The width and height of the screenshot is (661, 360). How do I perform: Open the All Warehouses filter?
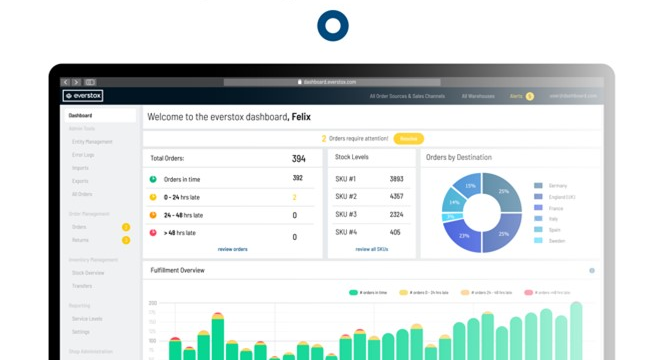pyautogui.click(x=478, y=97)
